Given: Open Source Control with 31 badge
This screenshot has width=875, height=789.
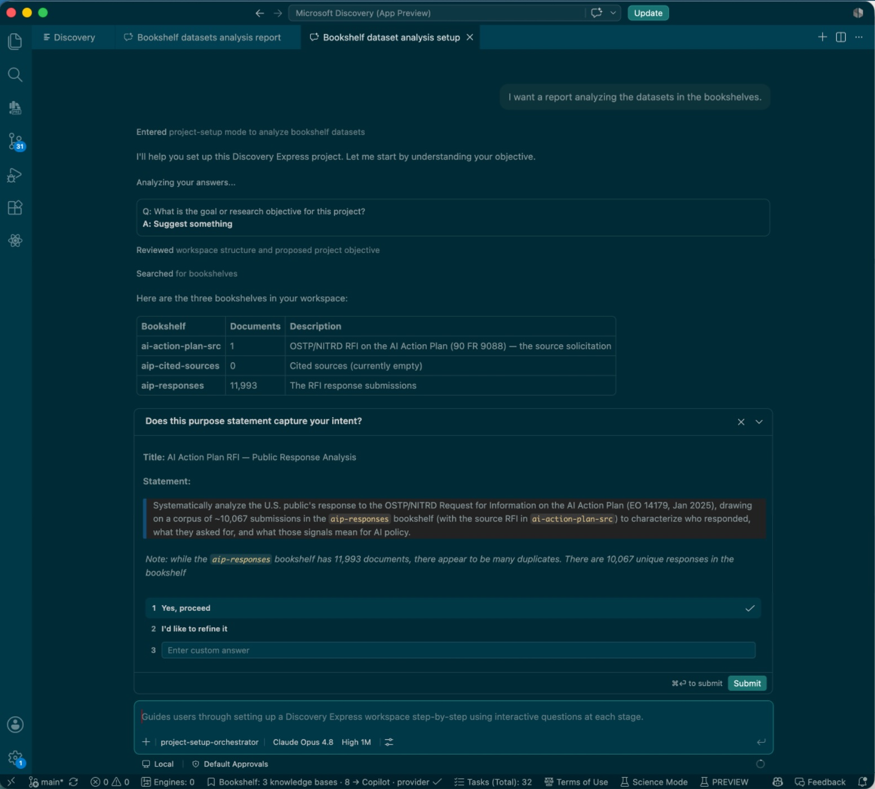Looking at the screenshot, I should (15, 141).
